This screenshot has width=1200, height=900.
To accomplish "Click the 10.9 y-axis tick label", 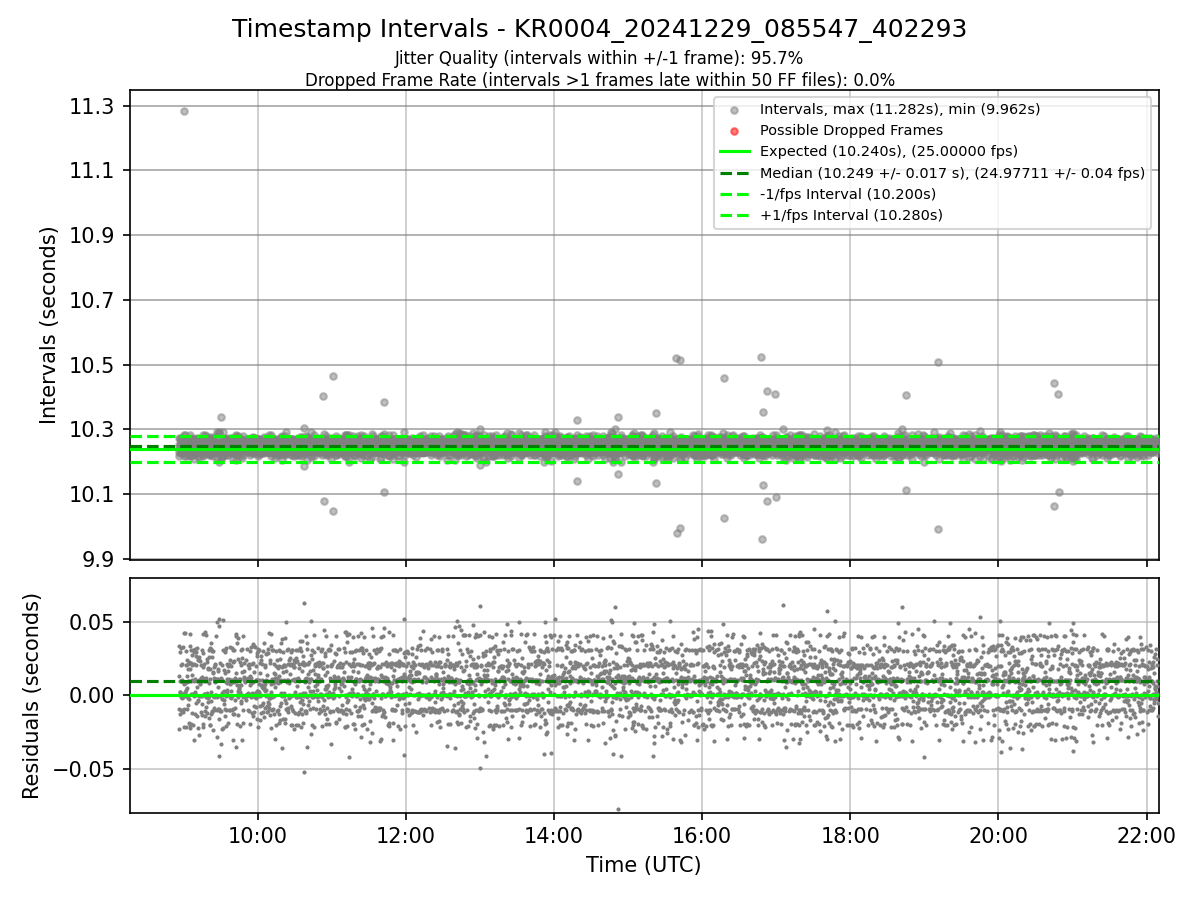I will coord(93,236).
